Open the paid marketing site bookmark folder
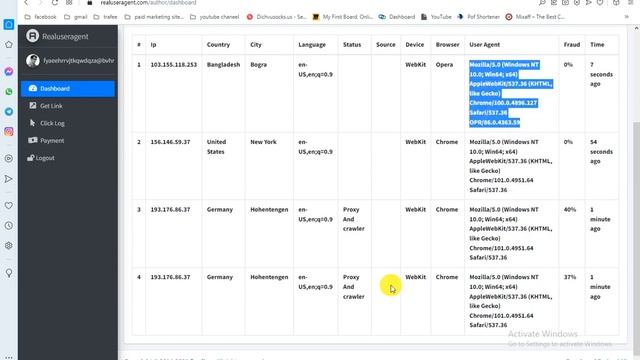This screenshot has width=640, height=360. pos(154,17)
